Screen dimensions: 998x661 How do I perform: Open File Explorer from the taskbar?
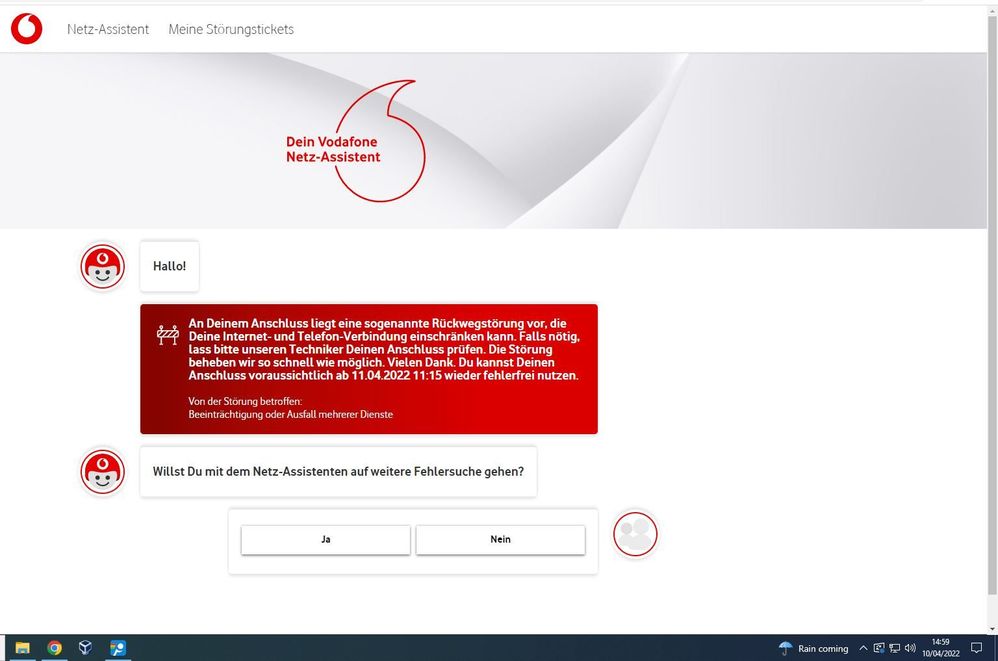[23, 648]
